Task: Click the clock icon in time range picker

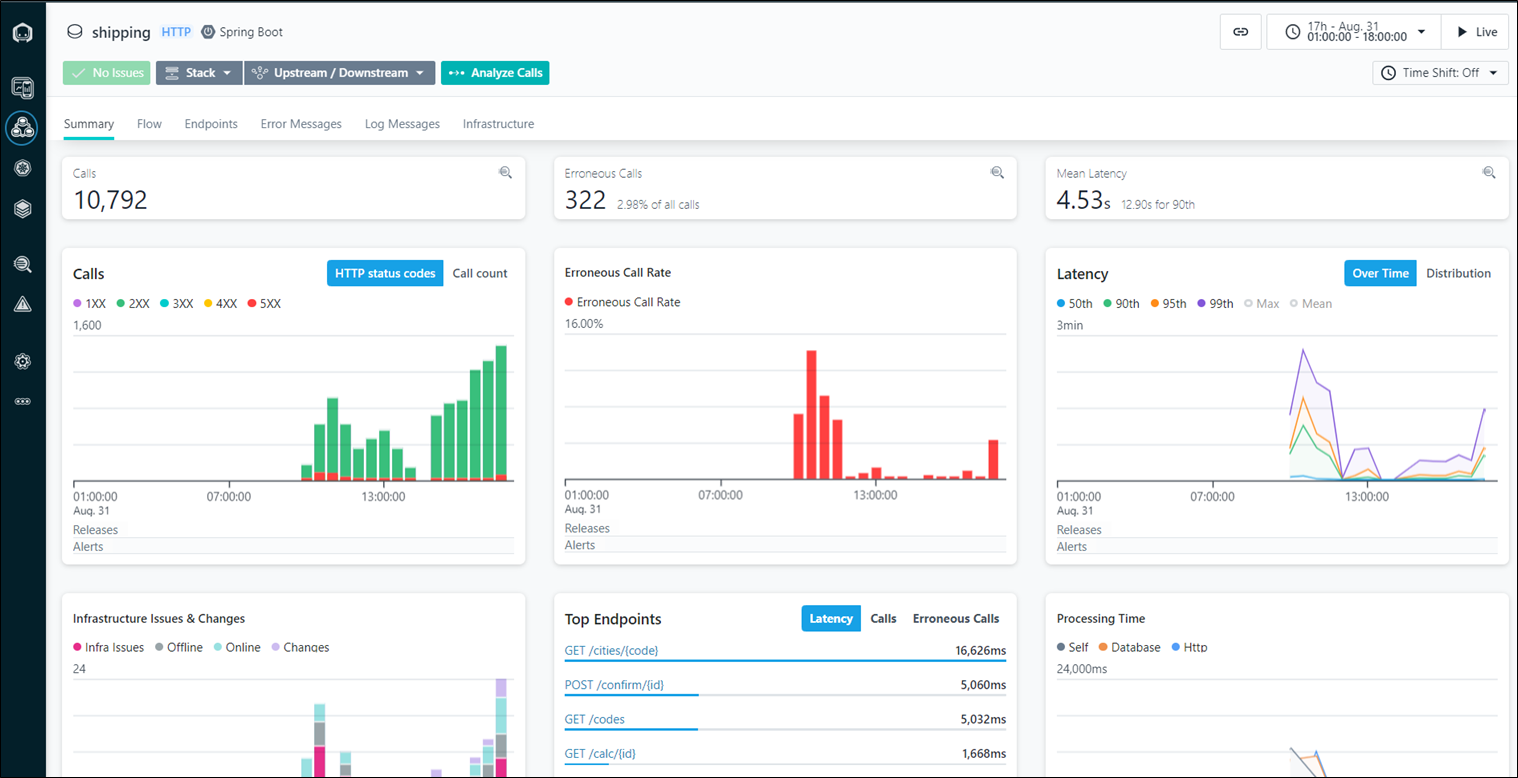Action: tap(1293, 32)
